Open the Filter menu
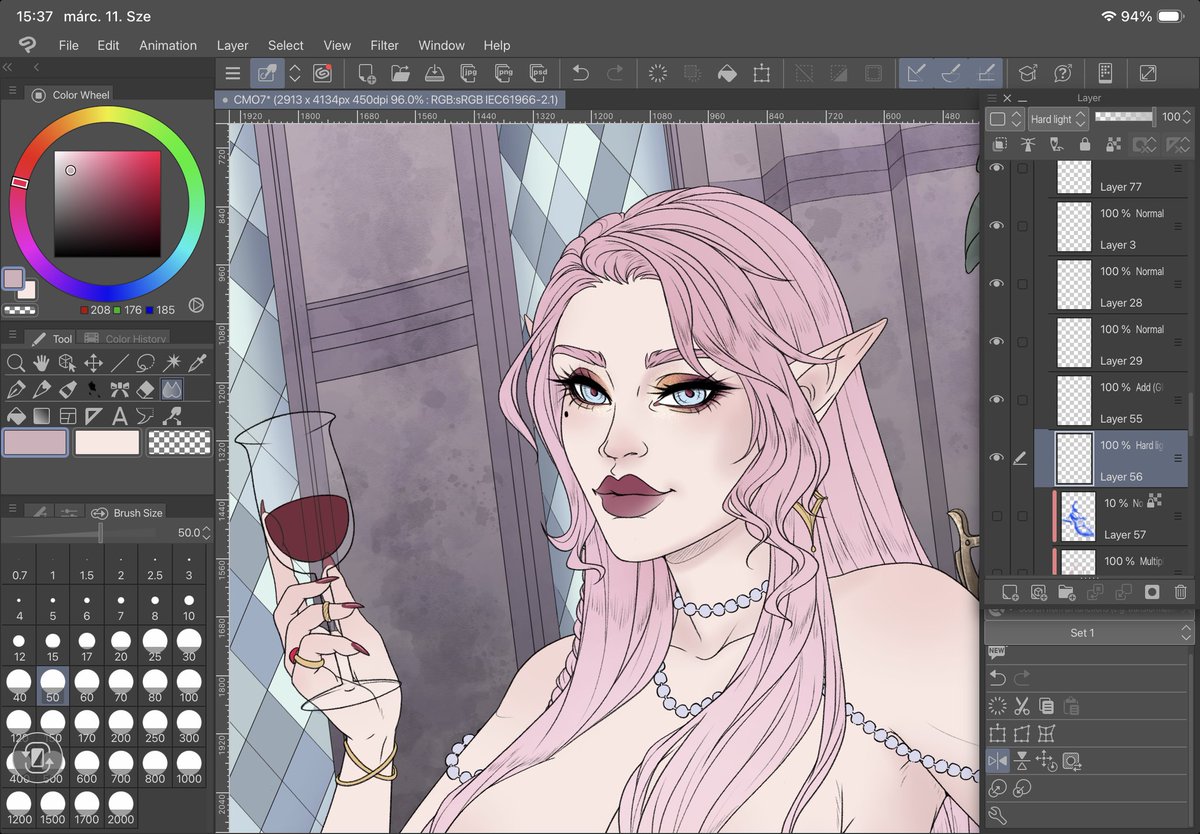 coord(384,45)
